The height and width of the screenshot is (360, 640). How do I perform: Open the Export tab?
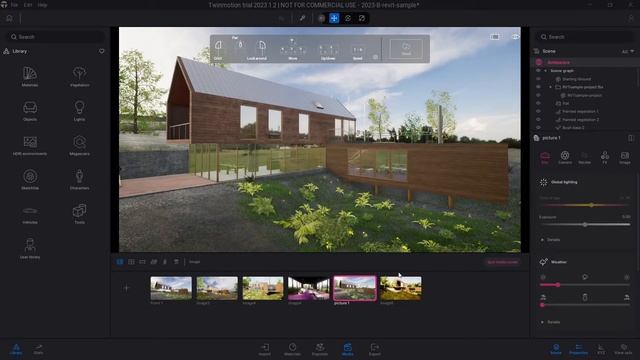point(375,349)
